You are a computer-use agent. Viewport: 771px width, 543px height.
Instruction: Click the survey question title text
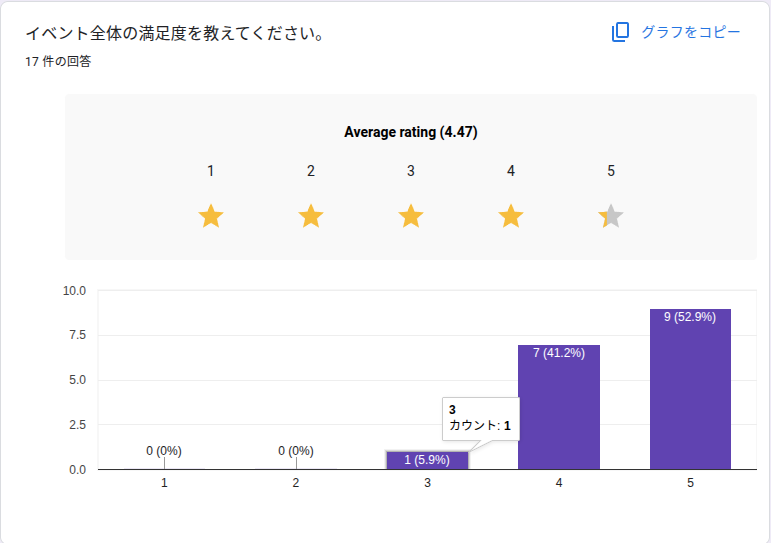click(178, 34)
